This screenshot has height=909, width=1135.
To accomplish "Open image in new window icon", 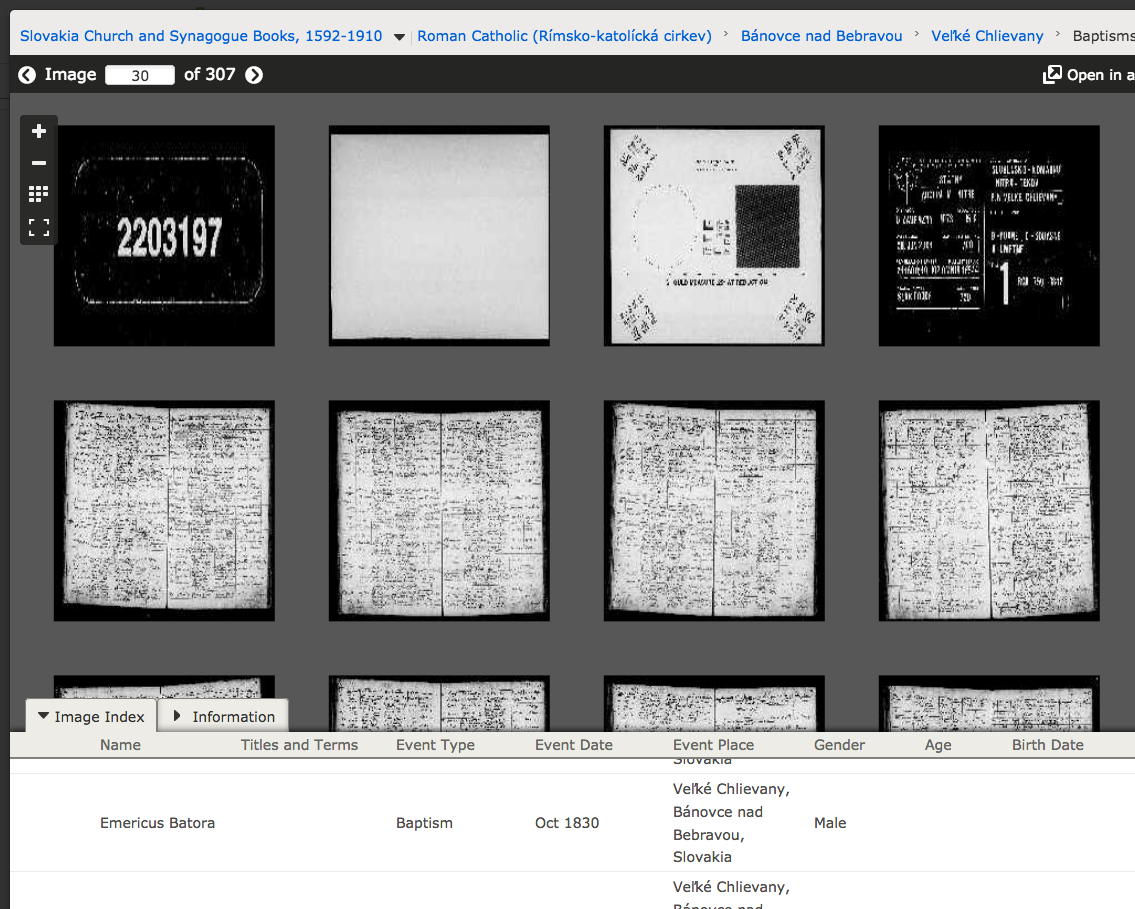I will pos(1052,75).
